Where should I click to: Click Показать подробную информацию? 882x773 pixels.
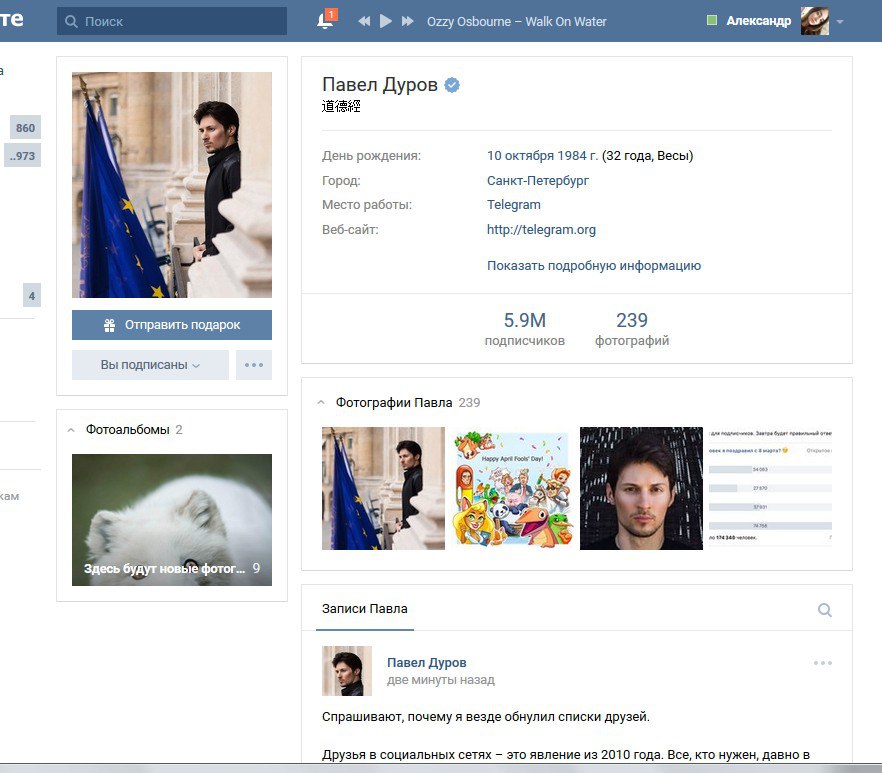593,266
